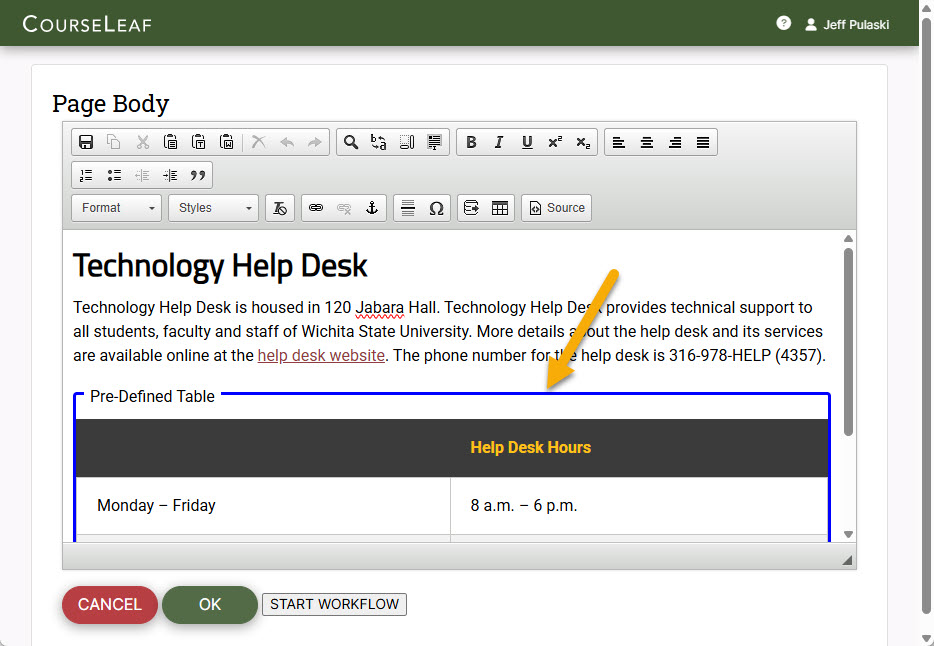
Task: Click the Save icon in editor toolbar
Action: [86, 142]
